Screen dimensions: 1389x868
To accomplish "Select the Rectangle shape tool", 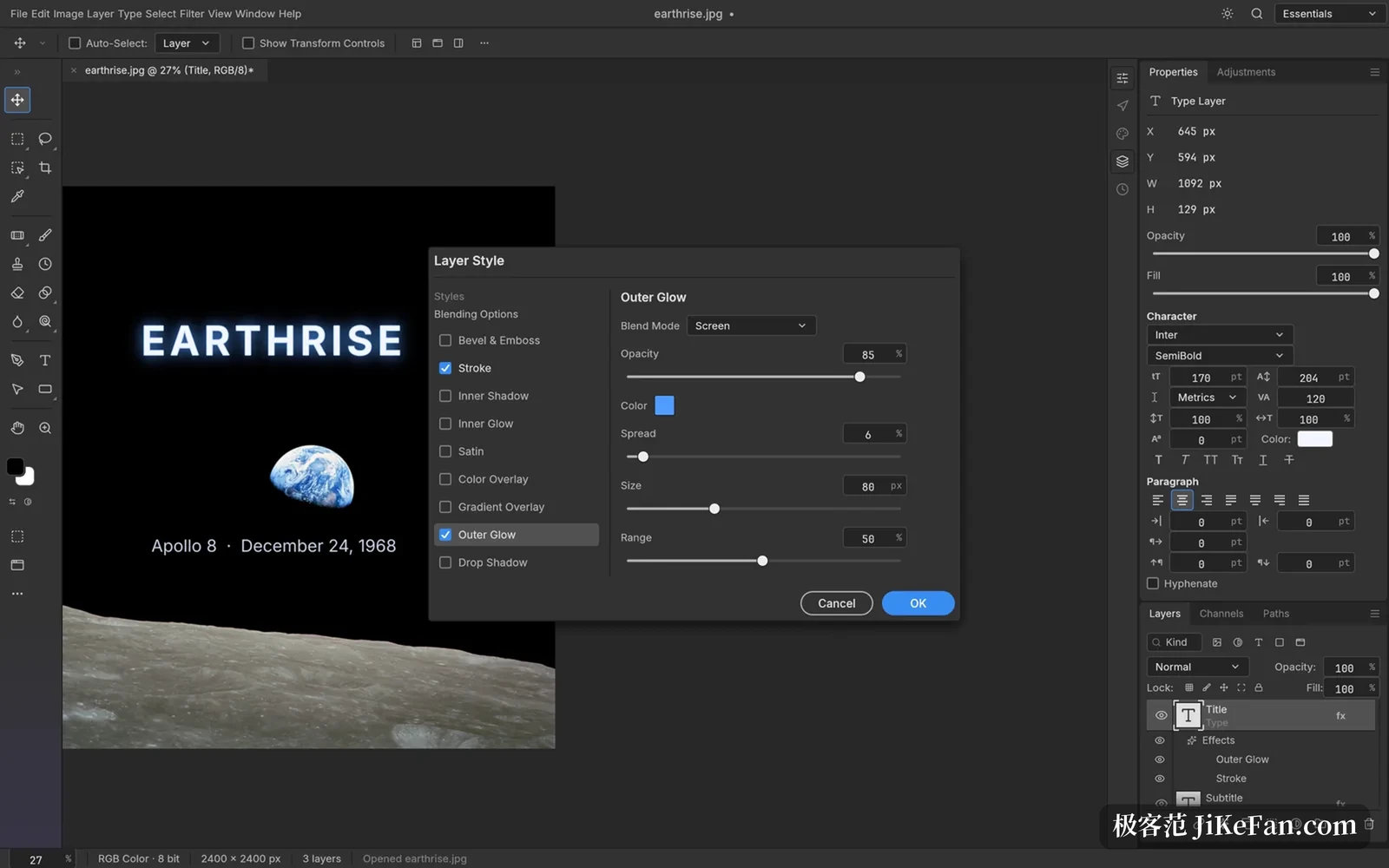I will point(45,389).
